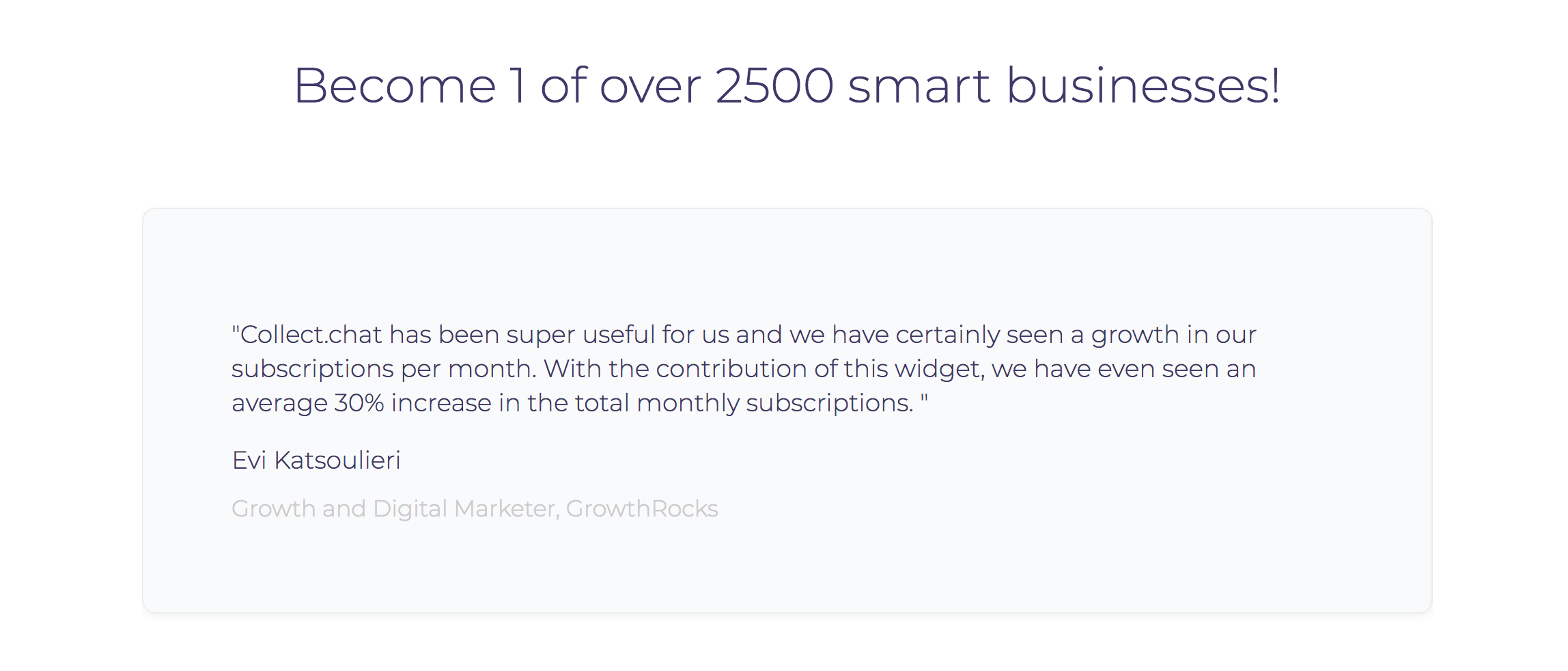
Task: Click the author name Evi Katsoulieri
Action: 316,461
